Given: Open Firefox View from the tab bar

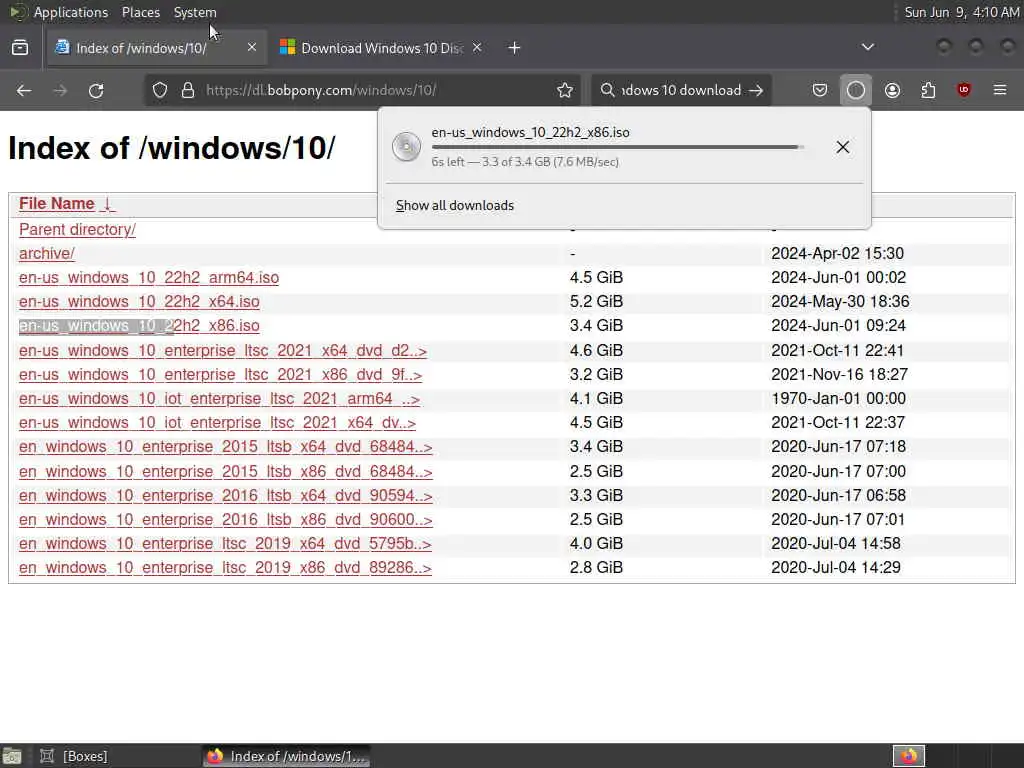Looking at the screenshot, I should click(20, 48).
